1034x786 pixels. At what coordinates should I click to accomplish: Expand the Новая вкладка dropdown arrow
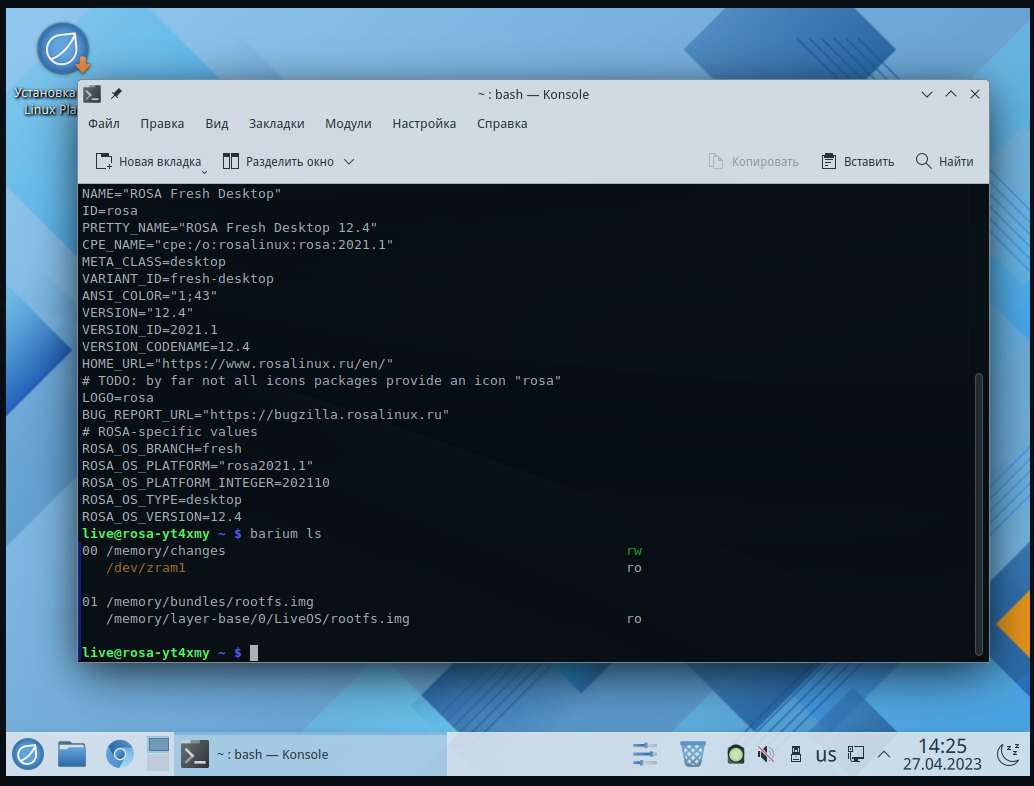(x=204, y=169)
